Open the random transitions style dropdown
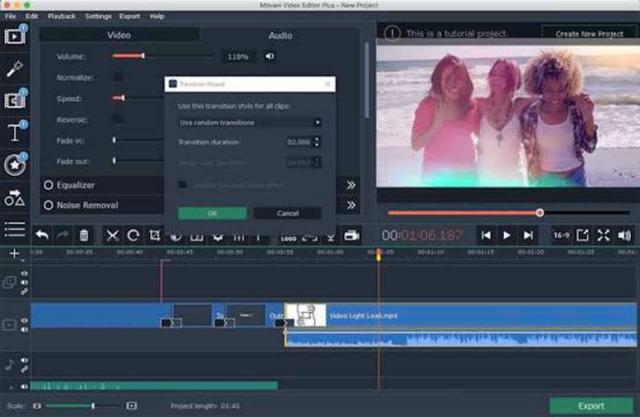This screenshot has width=640, height=417. [x=249, y=122]
